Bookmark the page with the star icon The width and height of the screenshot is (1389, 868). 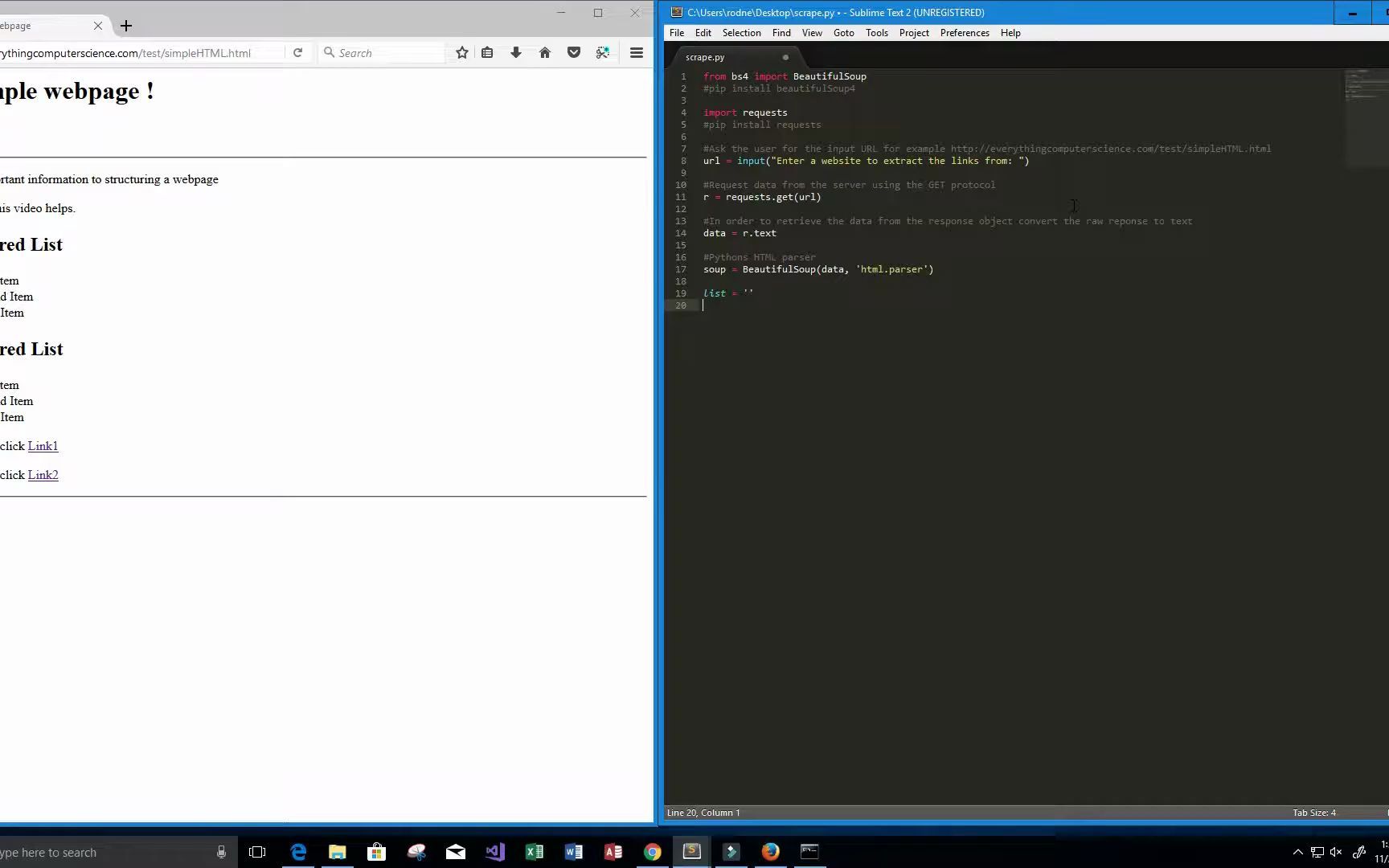(x=462, y=52)
